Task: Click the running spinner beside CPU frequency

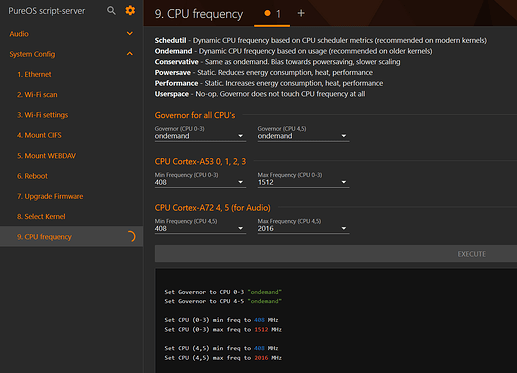Action: click(x=131, y=237)
